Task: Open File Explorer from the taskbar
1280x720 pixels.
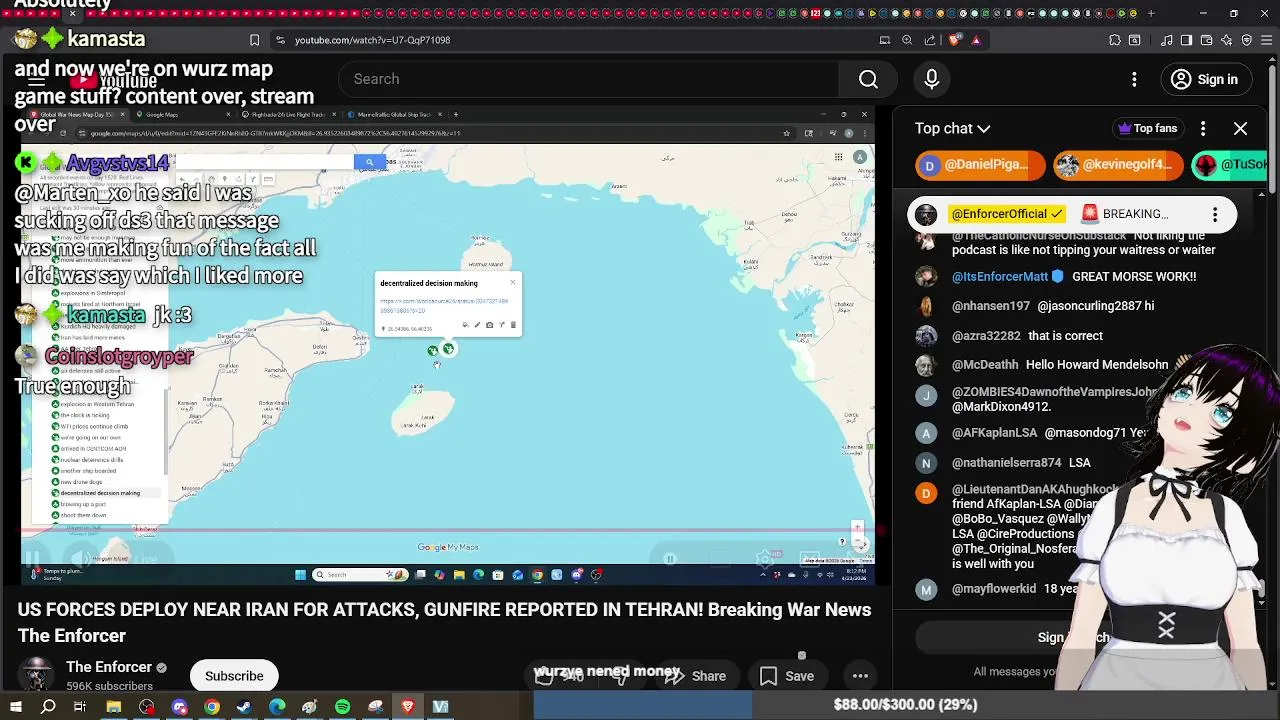Action: click(114, 707)
